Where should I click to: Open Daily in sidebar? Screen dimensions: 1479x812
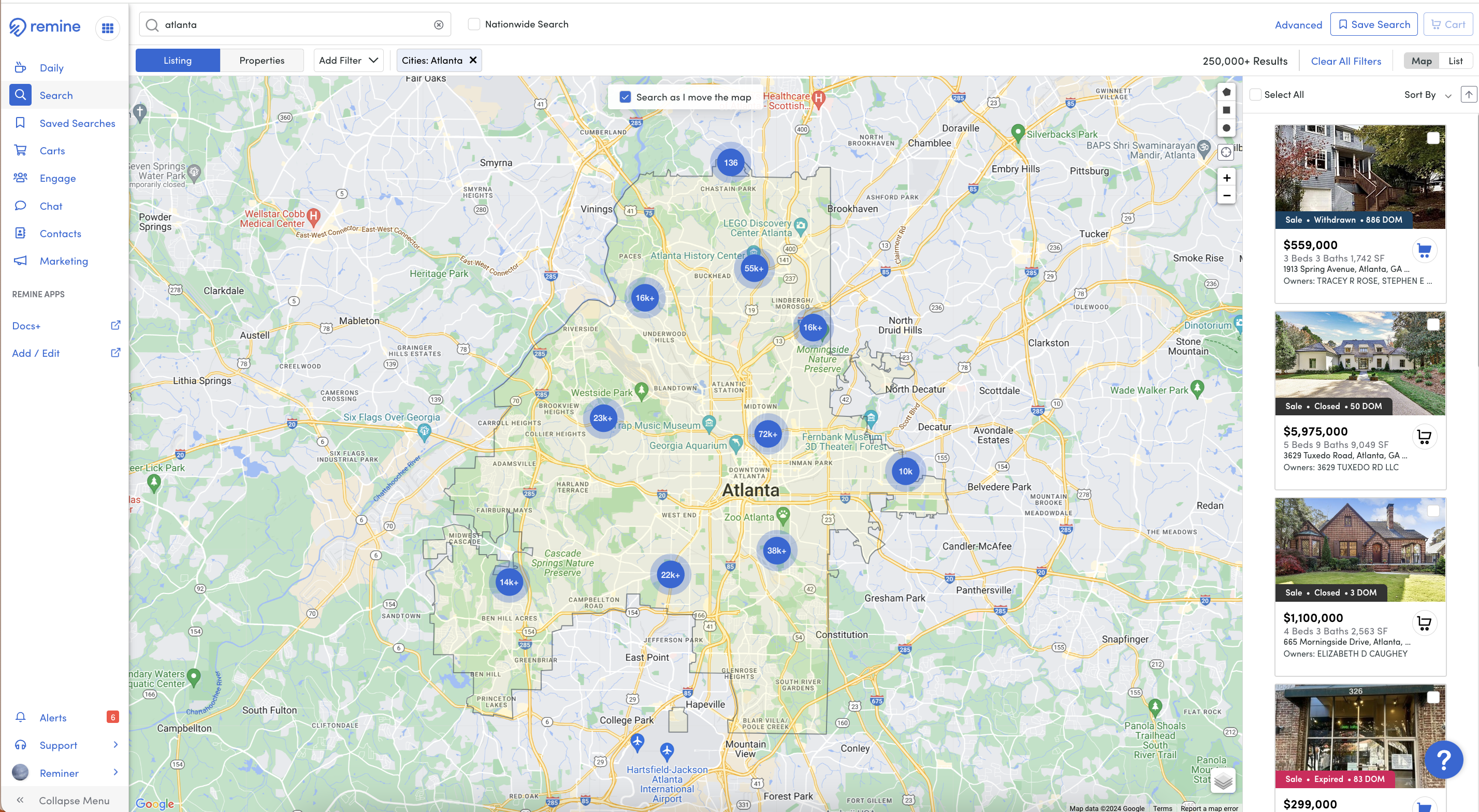[65, 68]
